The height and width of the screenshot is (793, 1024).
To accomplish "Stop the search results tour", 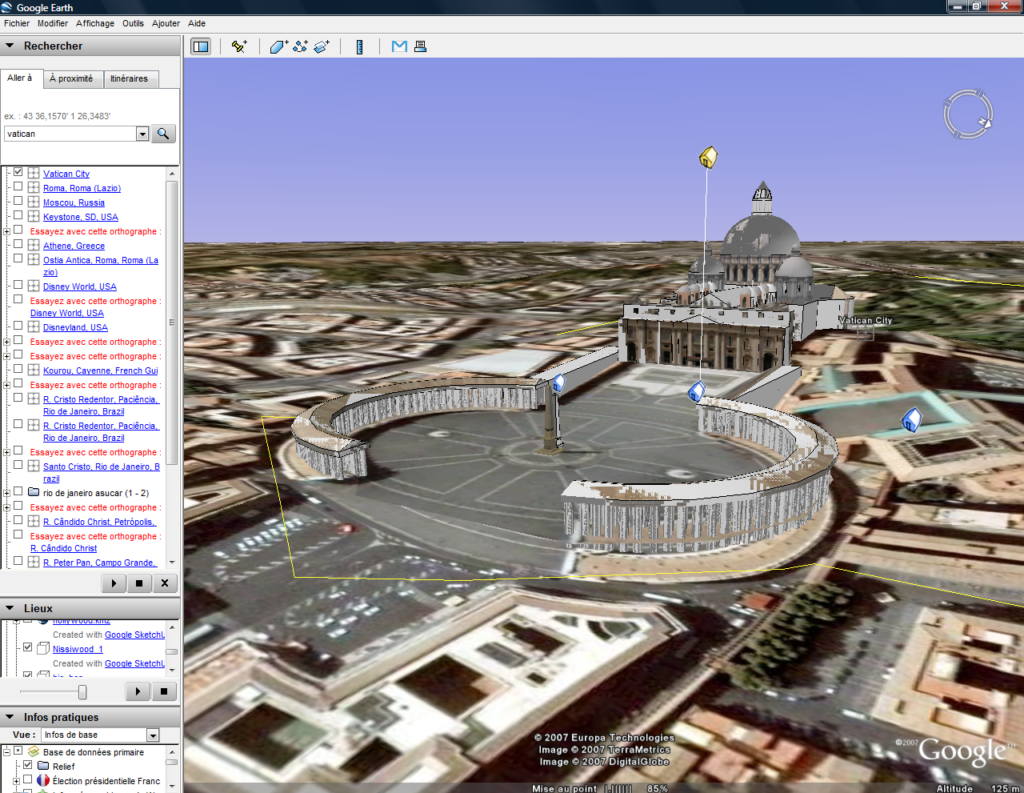I will (x=139, y=583).
